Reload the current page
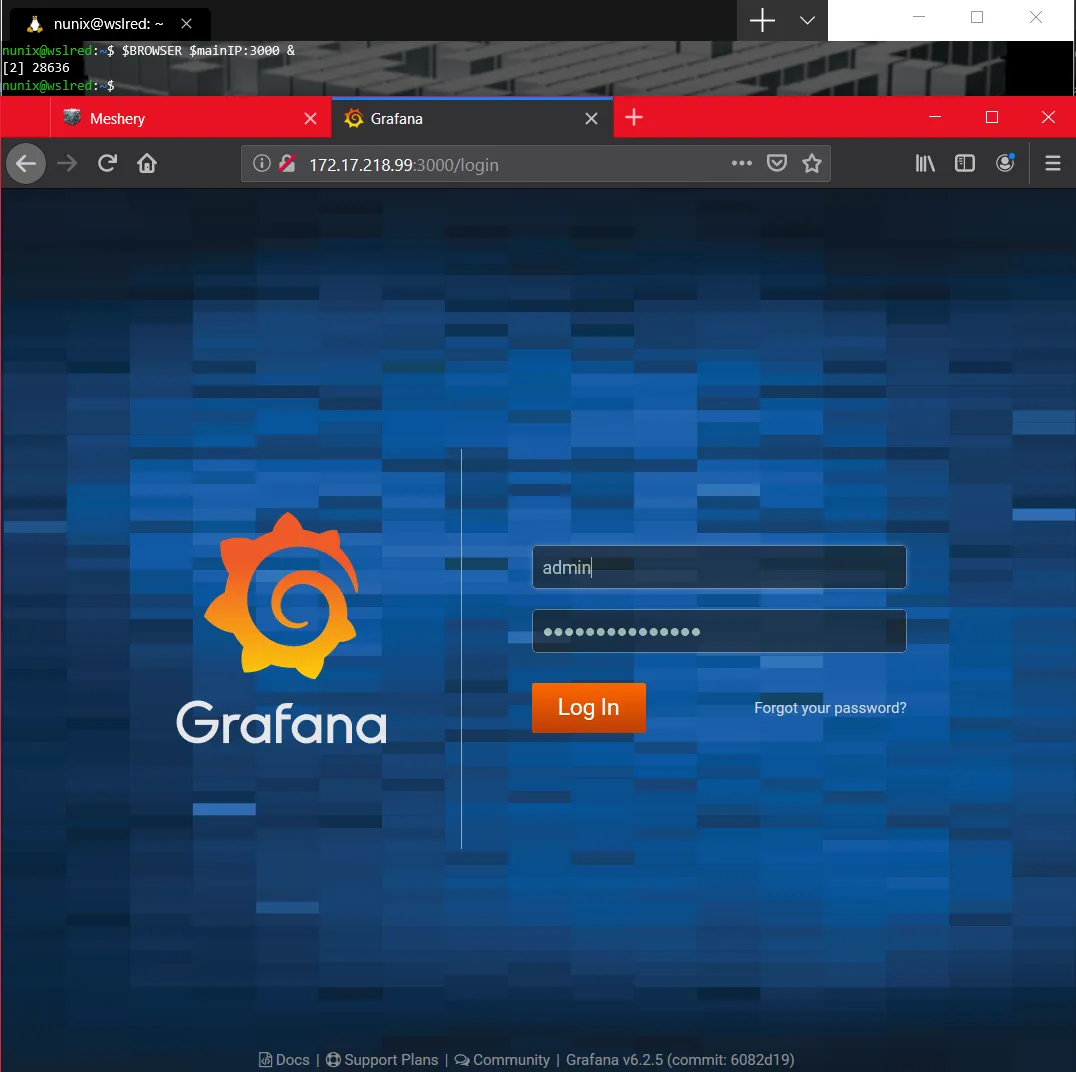 pyautogui.click(x=107, y=163)
